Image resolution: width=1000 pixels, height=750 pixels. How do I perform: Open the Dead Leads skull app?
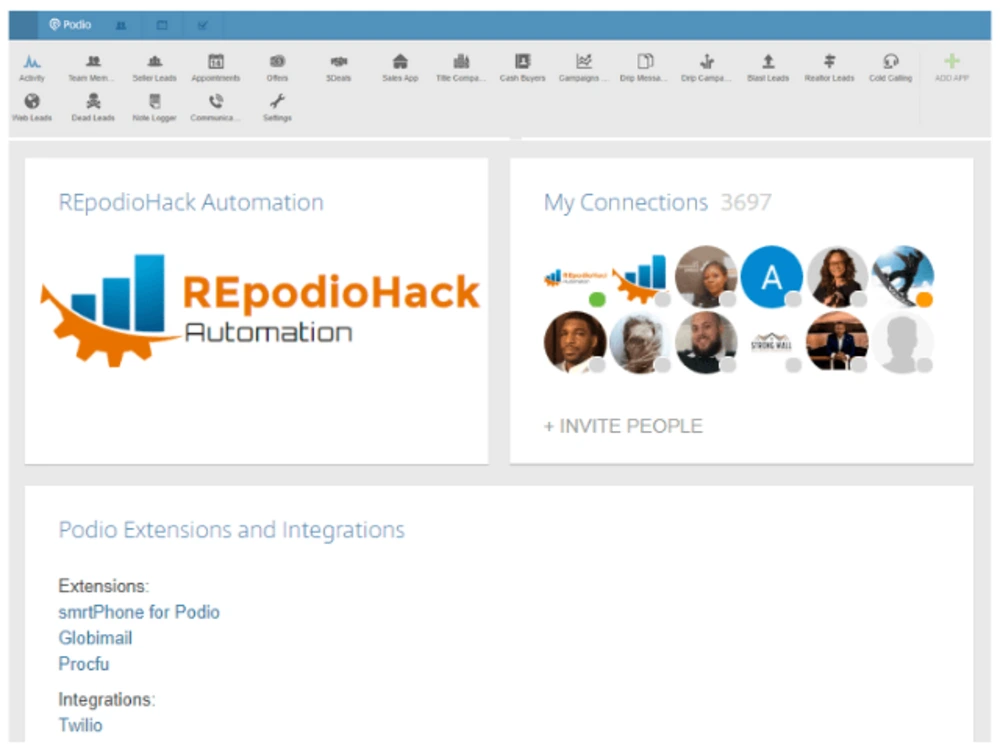tap(93, 107)
